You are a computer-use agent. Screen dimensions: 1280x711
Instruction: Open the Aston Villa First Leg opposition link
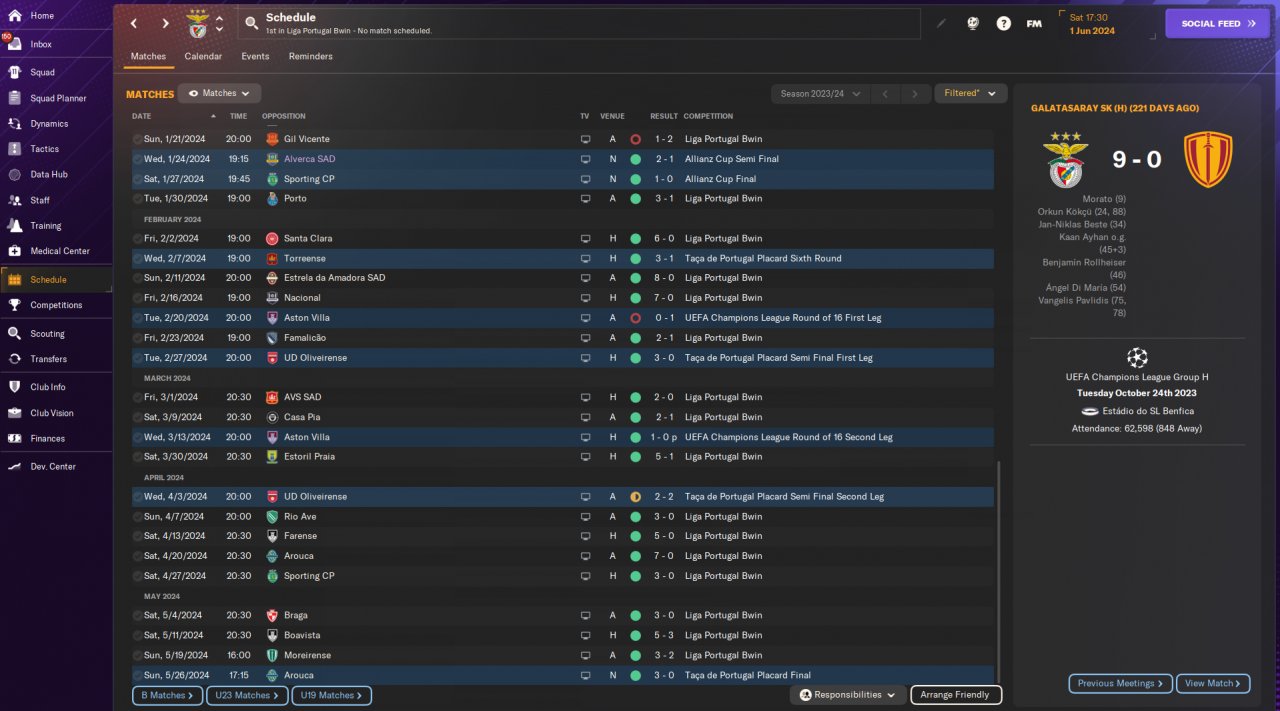tap(309, 318)
